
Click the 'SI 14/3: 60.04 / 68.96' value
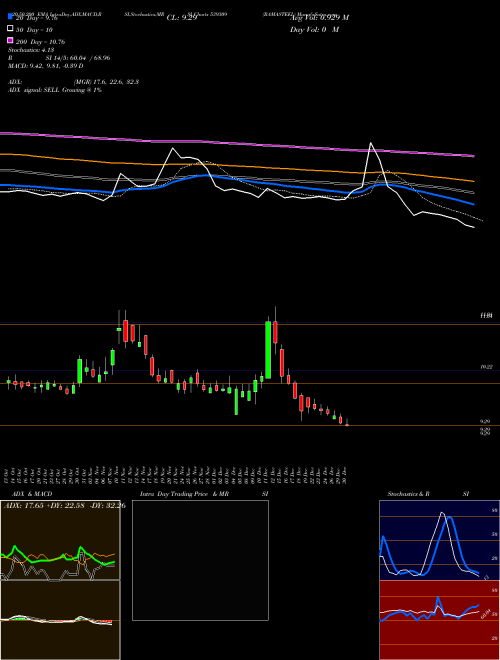pos(78,58)
